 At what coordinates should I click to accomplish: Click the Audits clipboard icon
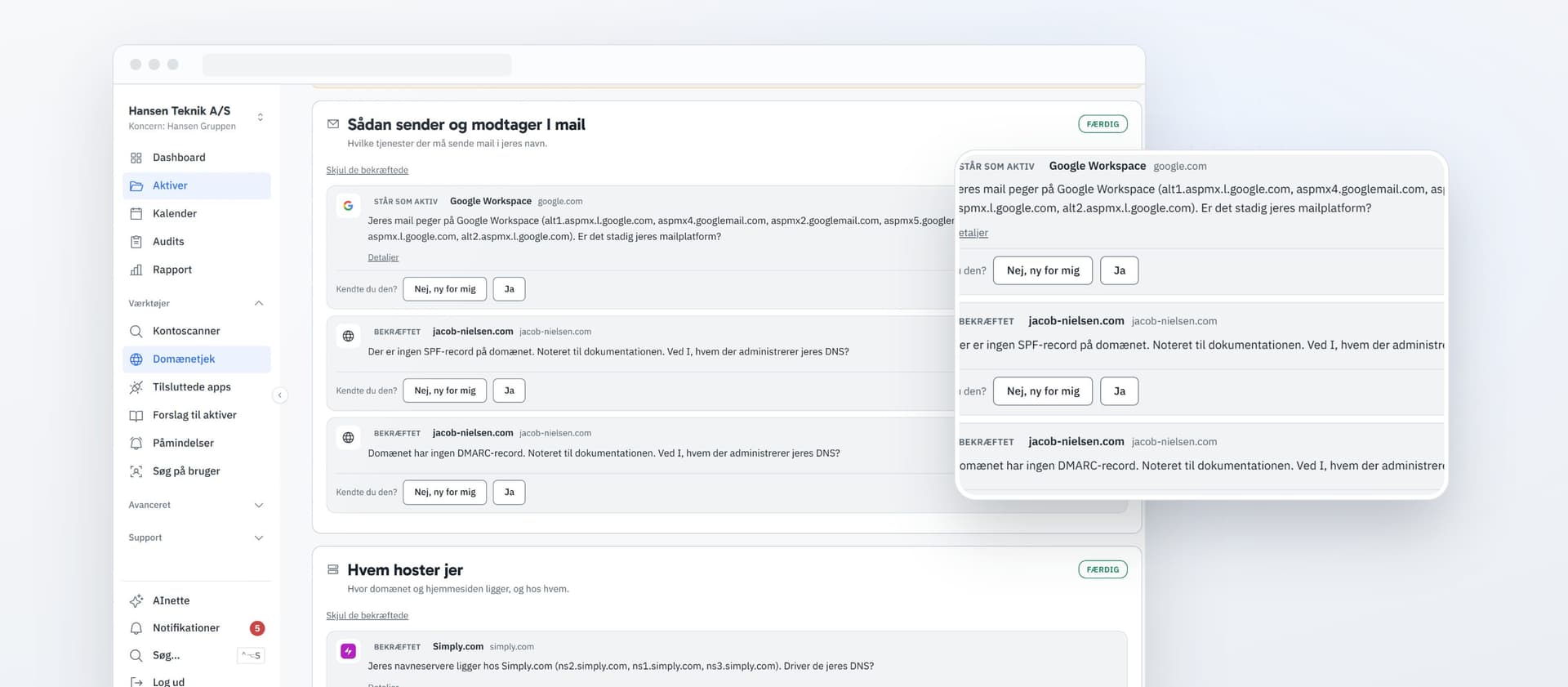tap(136, 242)
